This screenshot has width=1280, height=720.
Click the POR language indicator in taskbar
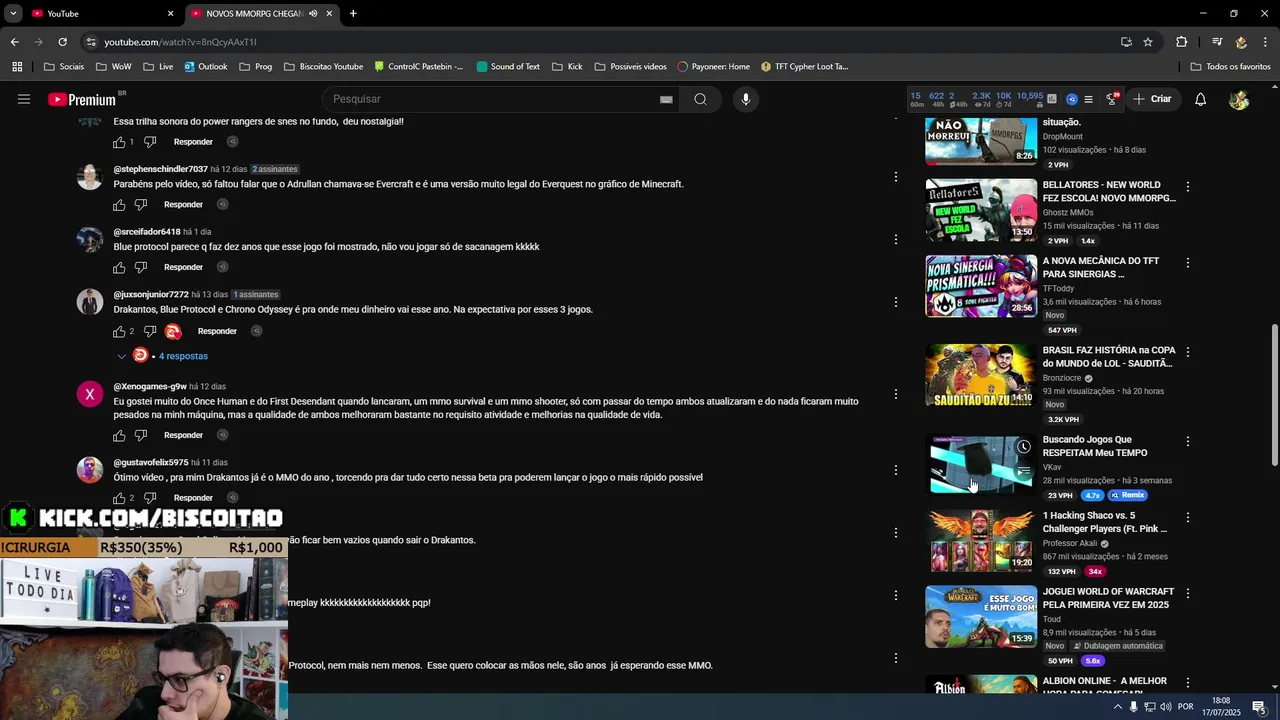1186,707
